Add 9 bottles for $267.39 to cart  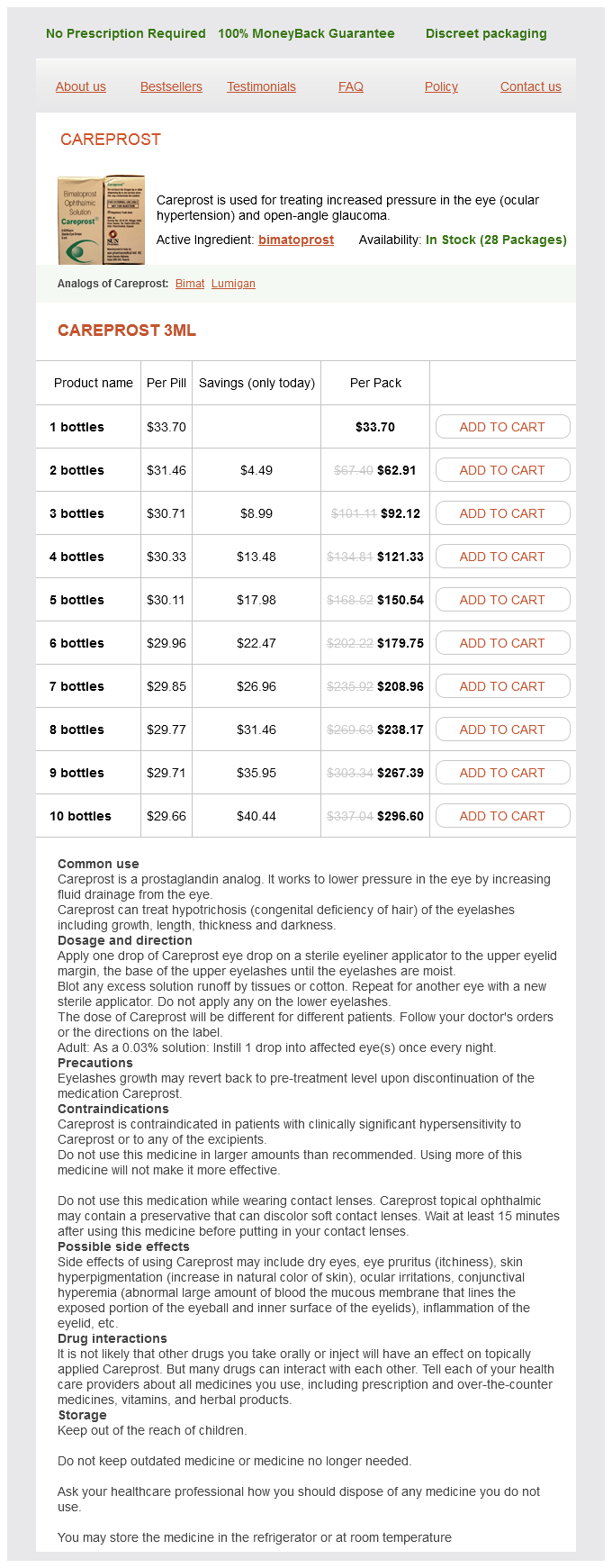coord(502,773)
